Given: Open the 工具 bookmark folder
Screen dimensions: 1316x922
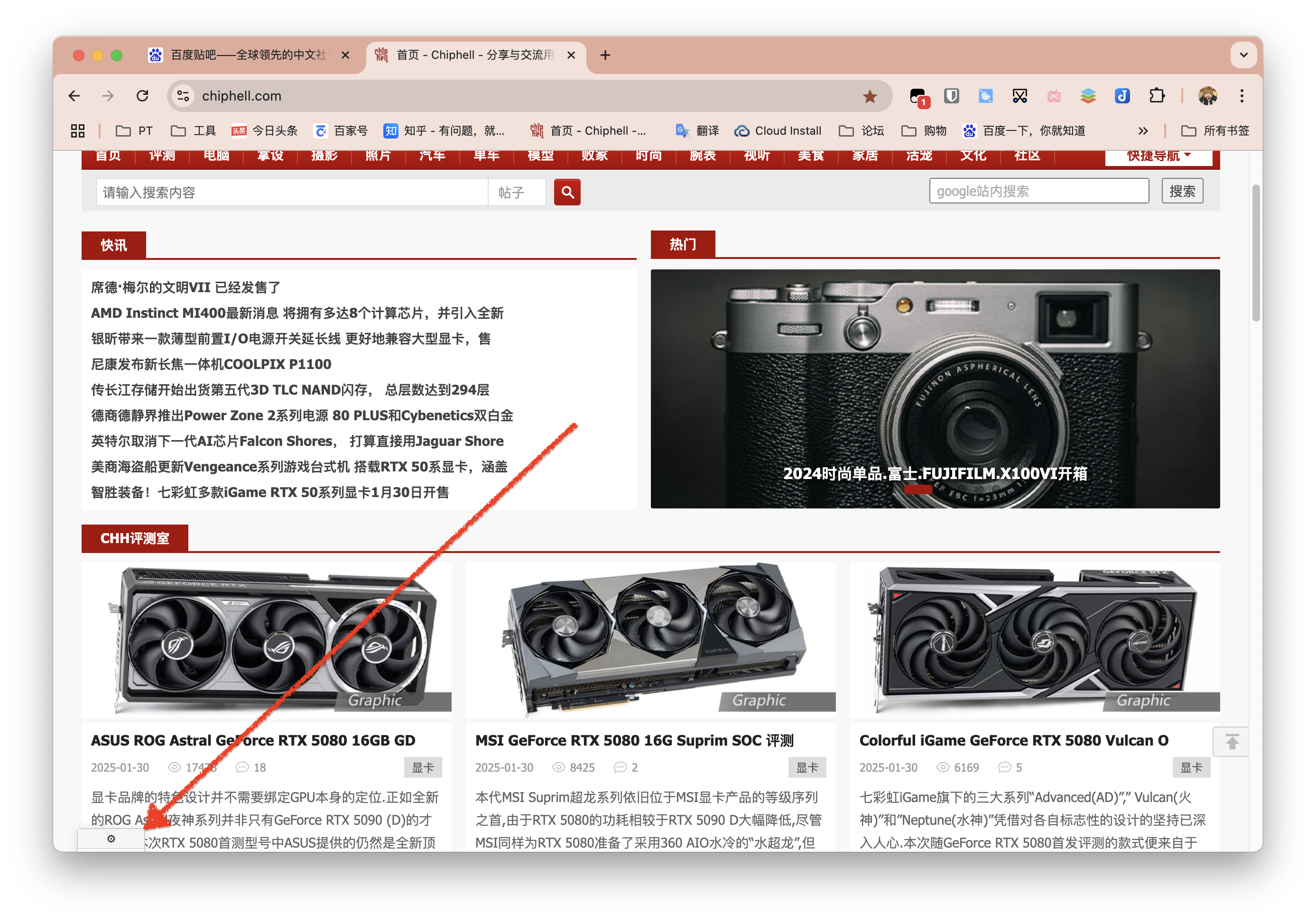Looking at the screenshot, I should pyautogui.click(x=193, y=130).
